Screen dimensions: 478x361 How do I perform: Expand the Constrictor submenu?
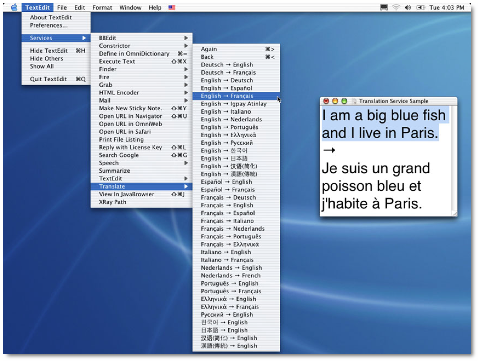[141, 46]
